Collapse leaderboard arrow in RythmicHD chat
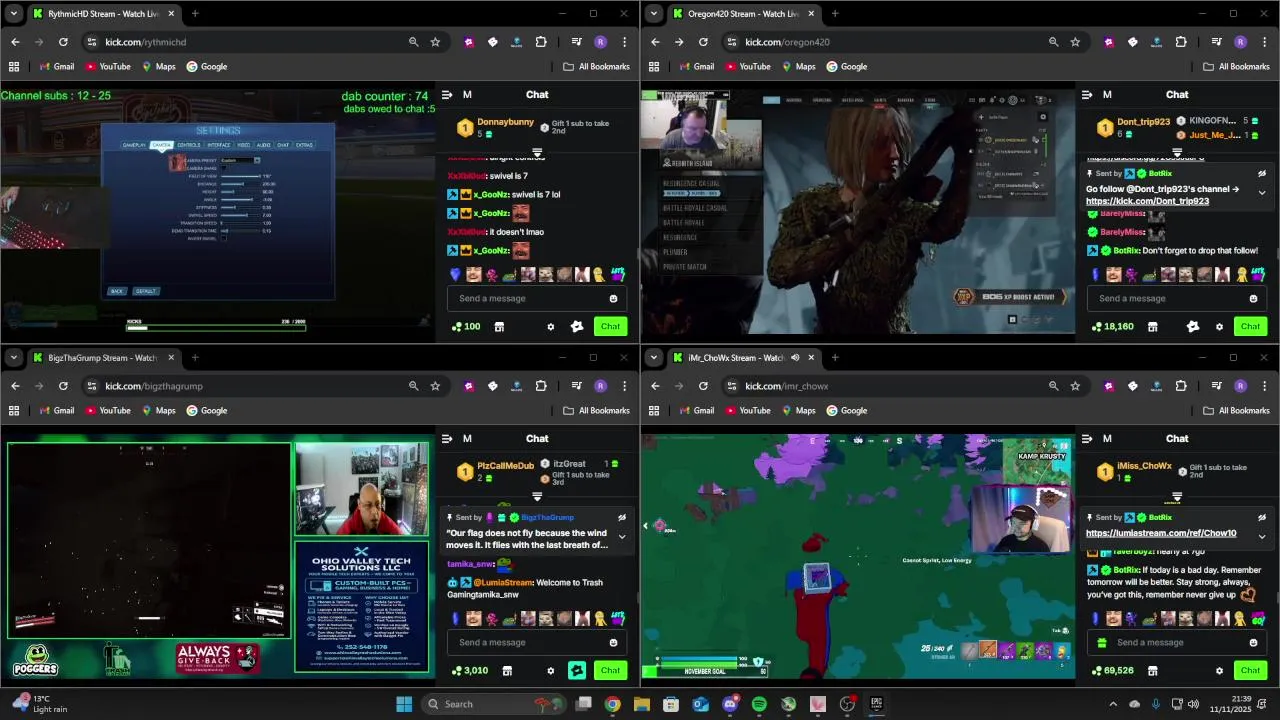Image resolution: width=1280 pixels, height=720 pixels. [537, 153]
